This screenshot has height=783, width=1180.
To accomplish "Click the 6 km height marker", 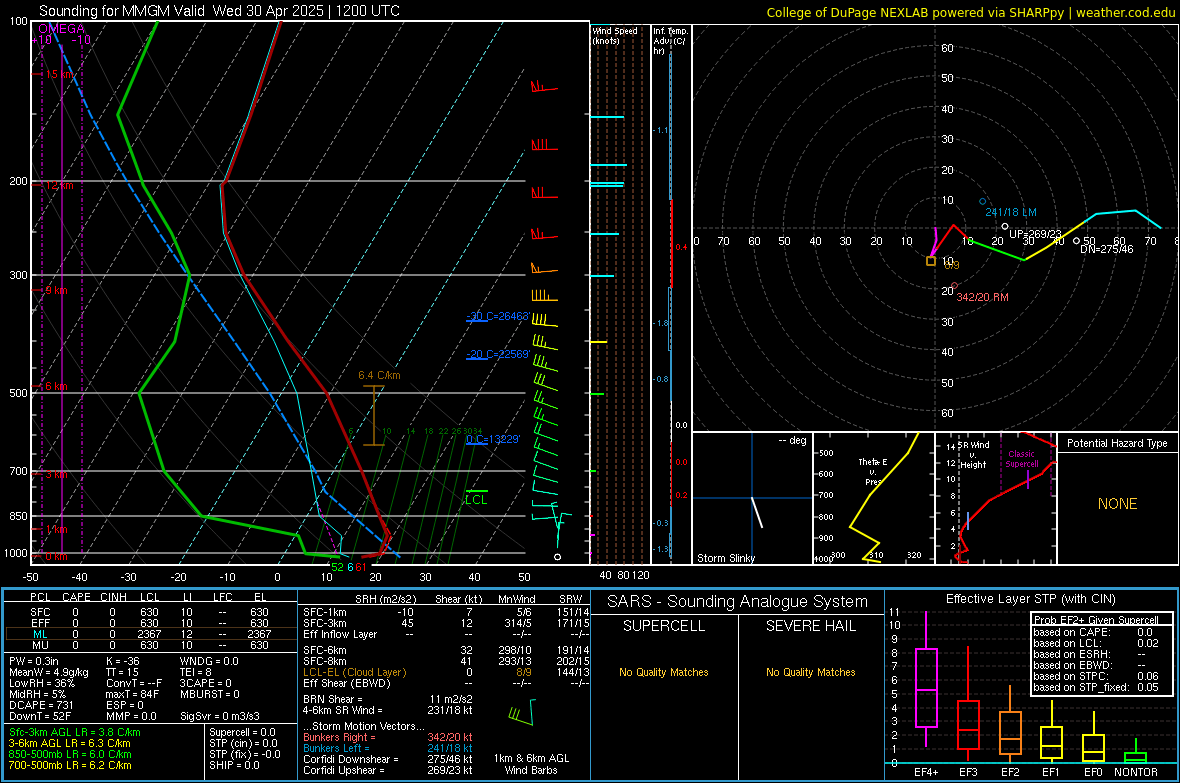I will [57, 386].
